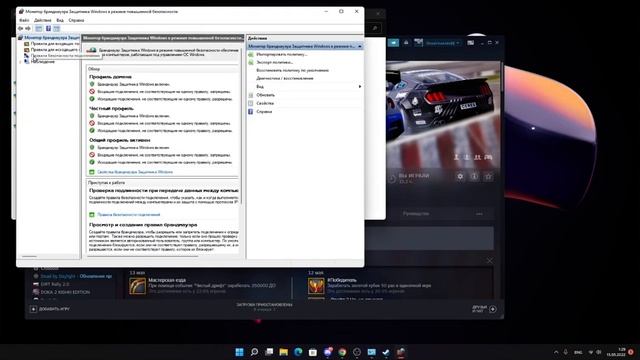Screen dimensions: 640x360
Task: Open Правила безопасности подключений link in overview
Action: click(129, 214)
